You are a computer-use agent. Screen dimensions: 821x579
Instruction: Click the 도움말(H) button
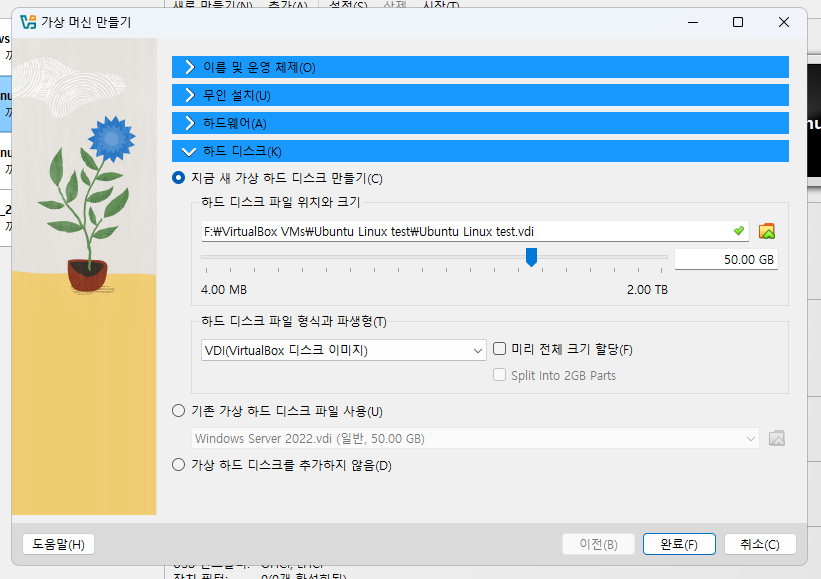(58, 544)
